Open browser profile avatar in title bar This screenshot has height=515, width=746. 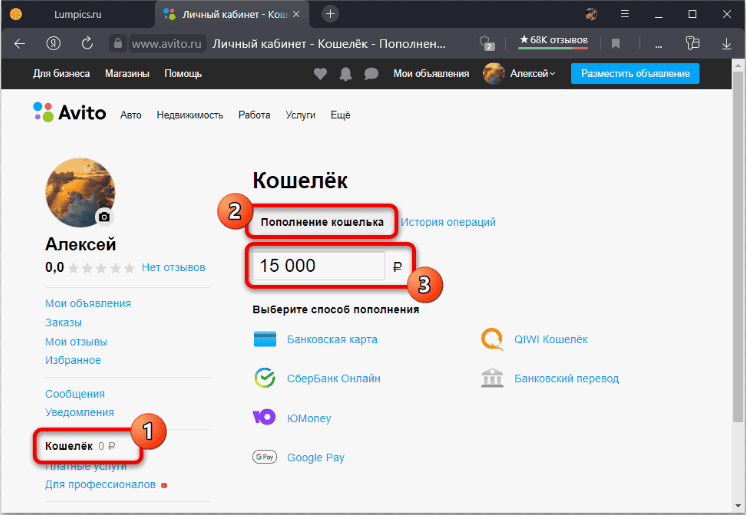pyautogui.click(x=591, y=14)
